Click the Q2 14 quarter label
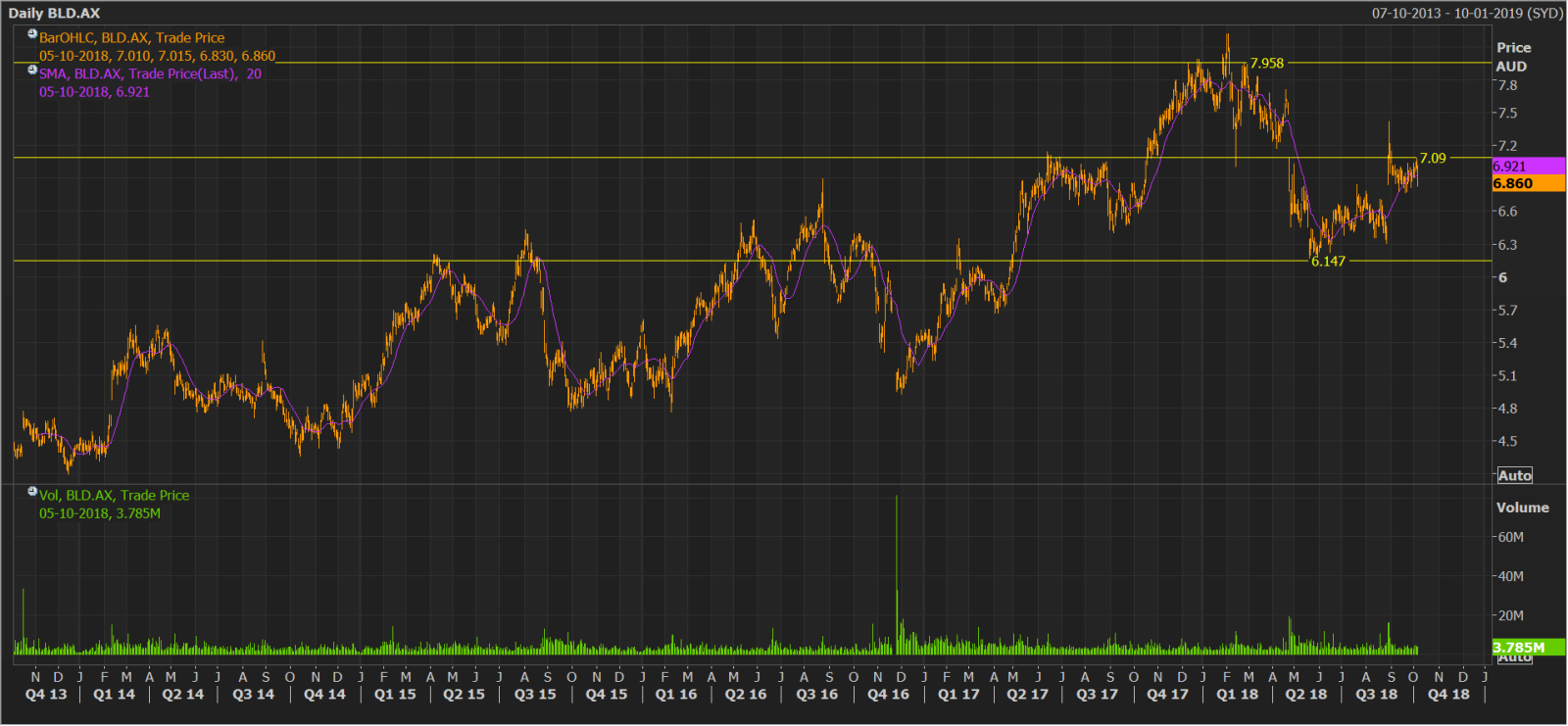The height and width of the screenshot is (726, 1568). 183,694
